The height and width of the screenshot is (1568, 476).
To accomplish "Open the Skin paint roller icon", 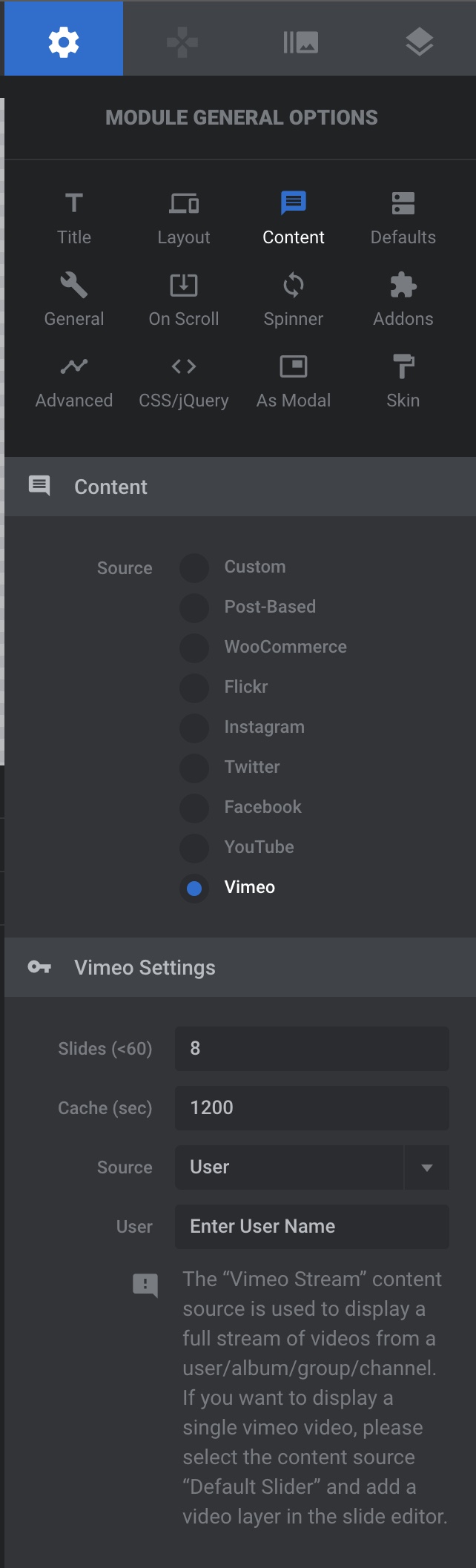I will [403, 366].
